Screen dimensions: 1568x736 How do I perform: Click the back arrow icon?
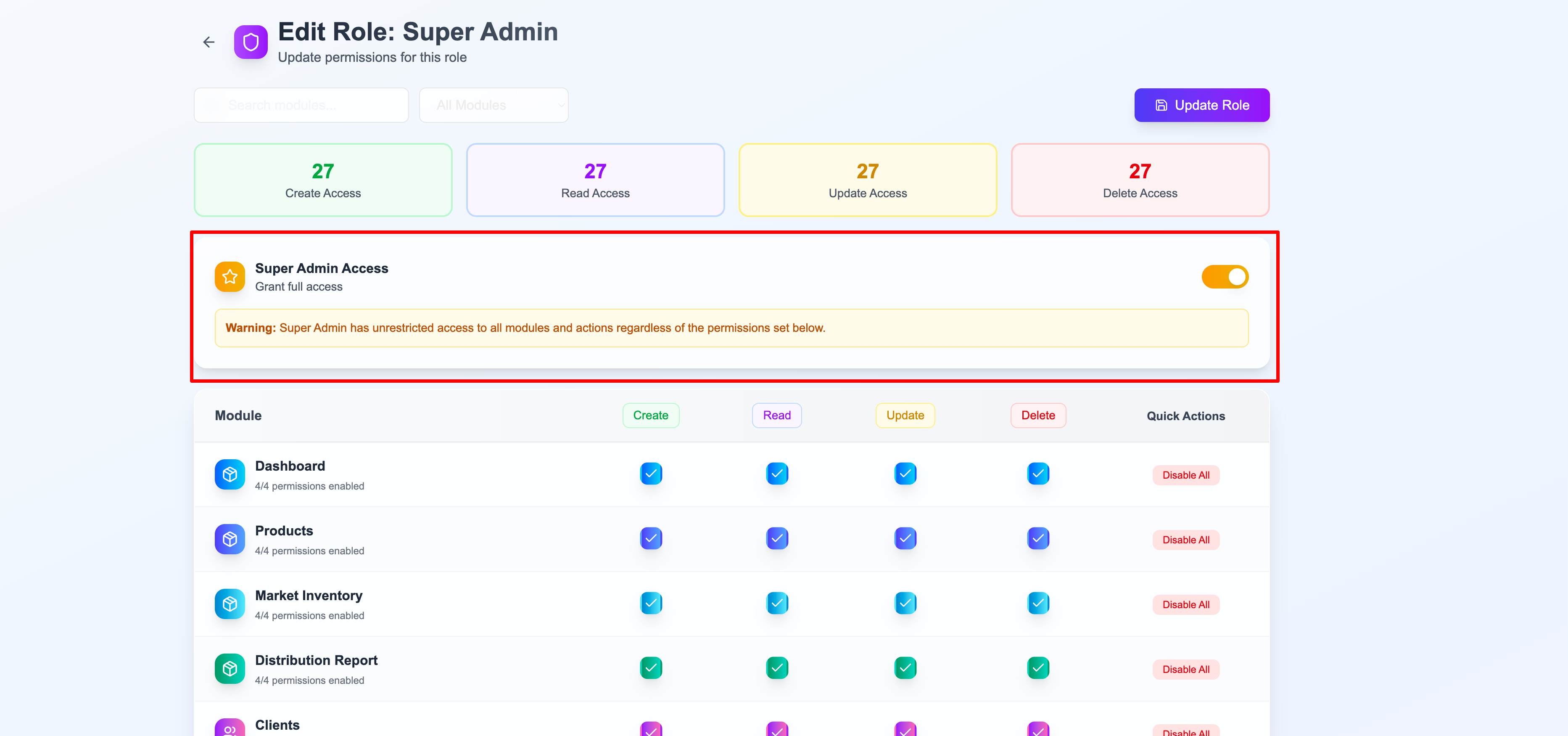pyautogui.click(x=209, y=42)
